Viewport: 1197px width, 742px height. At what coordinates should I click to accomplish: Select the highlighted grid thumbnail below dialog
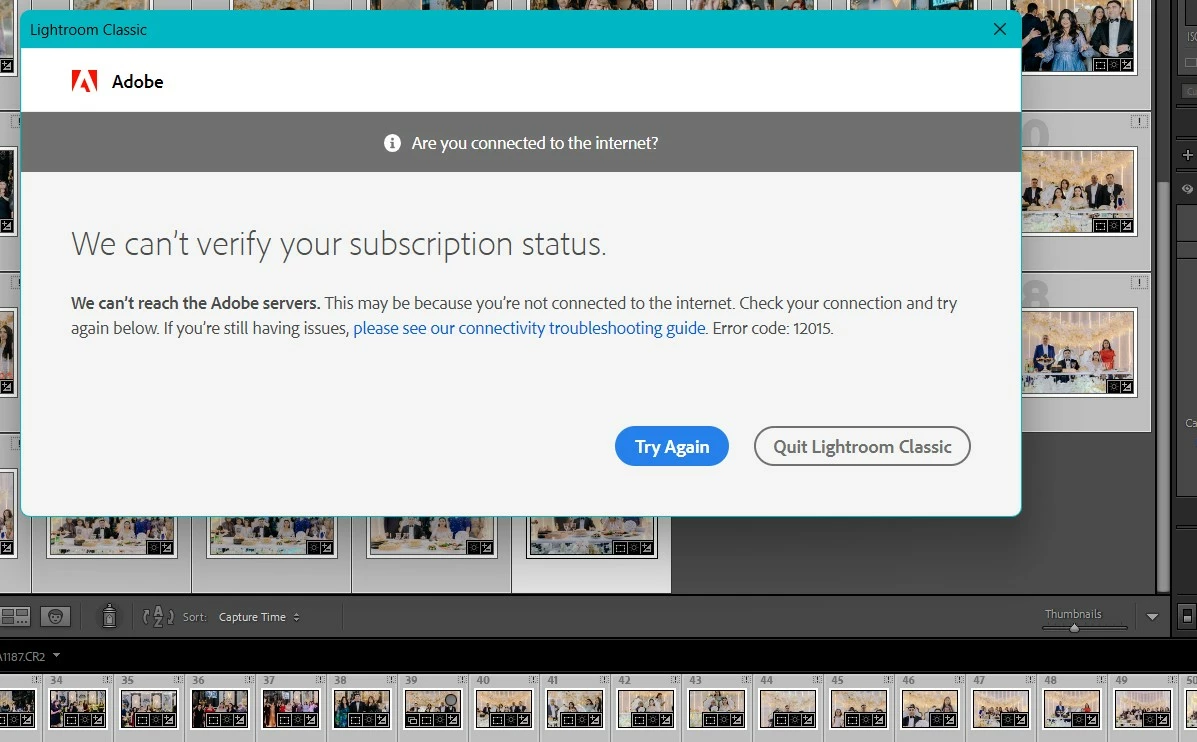[x=592, y=537]
